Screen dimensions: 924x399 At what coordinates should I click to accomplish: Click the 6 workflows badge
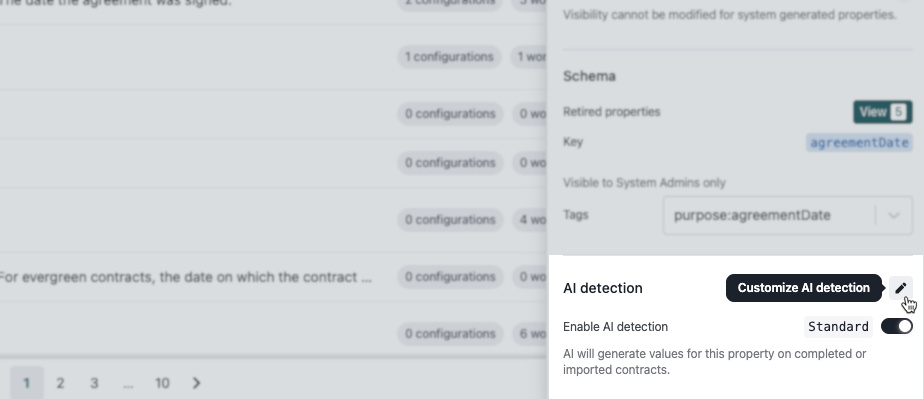coord(529,334)
